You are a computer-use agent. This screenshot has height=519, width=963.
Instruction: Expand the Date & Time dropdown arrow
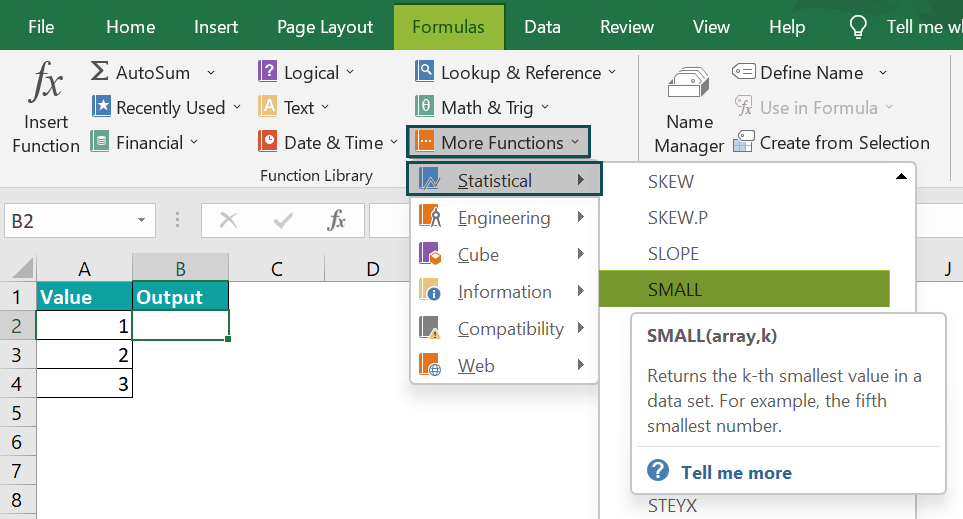point(394,142)
